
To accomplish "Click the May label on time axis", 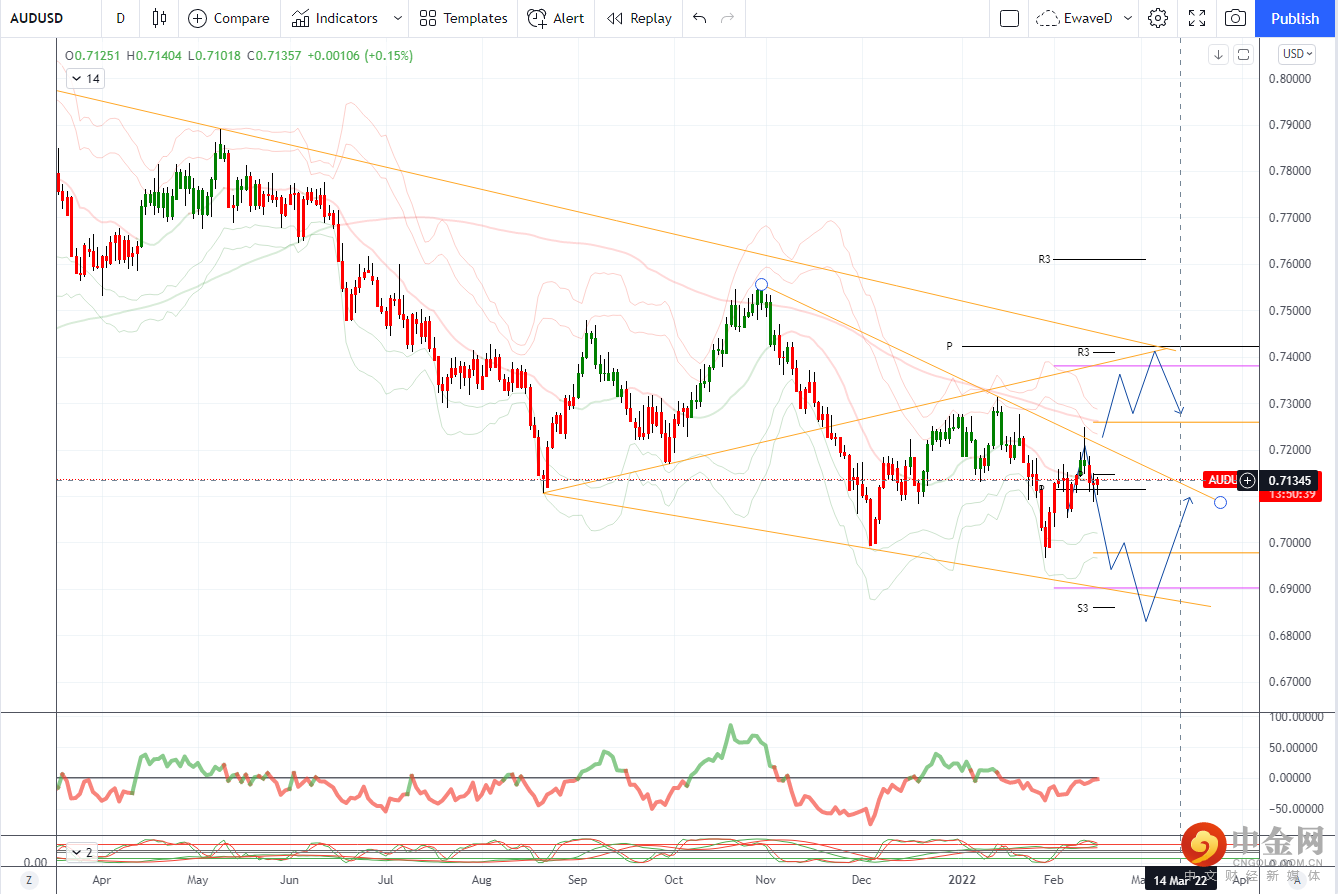I will pos(198,880).
